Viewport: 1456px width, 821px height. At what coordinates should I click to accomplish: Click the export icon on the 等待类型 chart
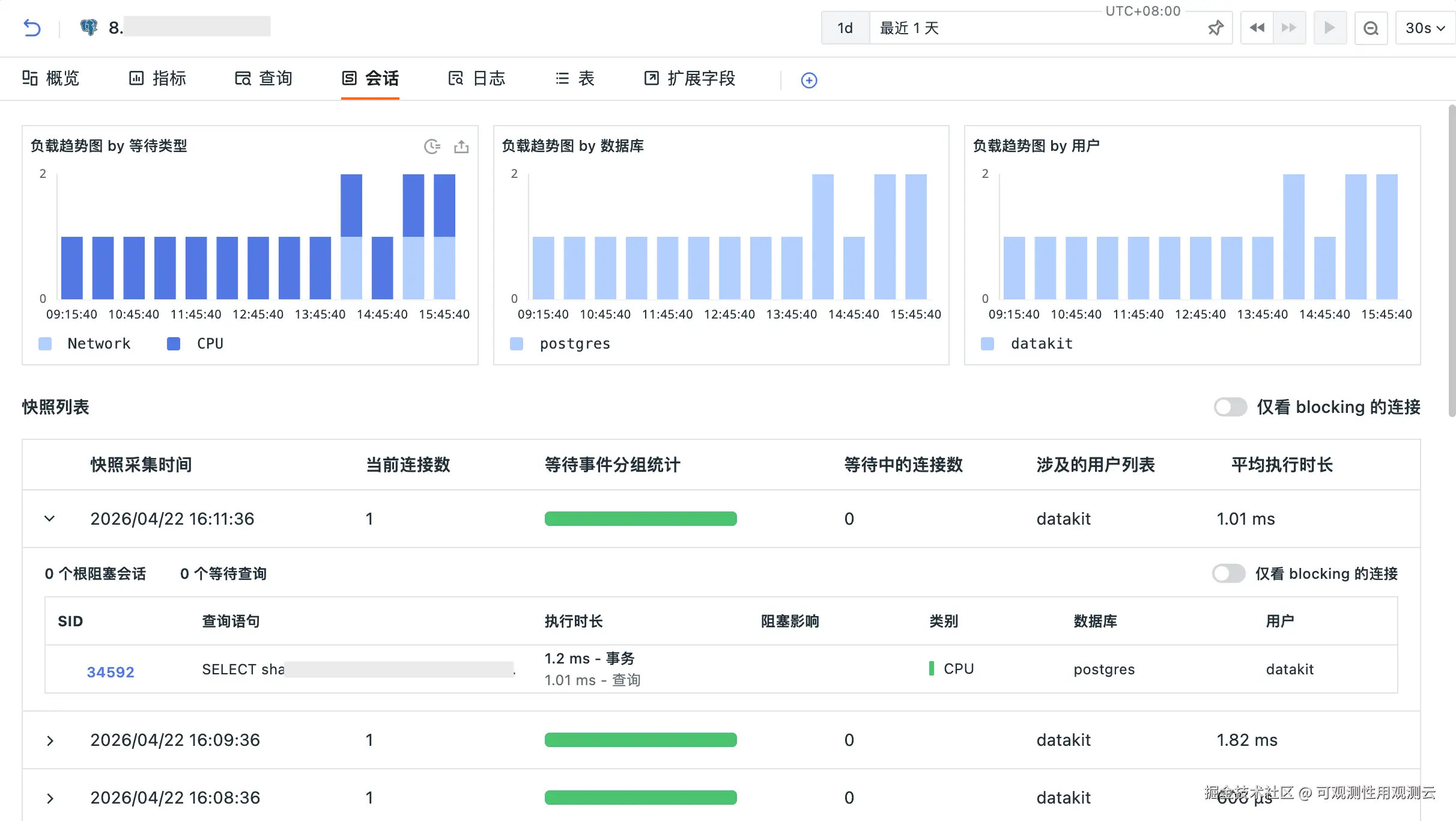pyautogui.click(x=461, y=147)
